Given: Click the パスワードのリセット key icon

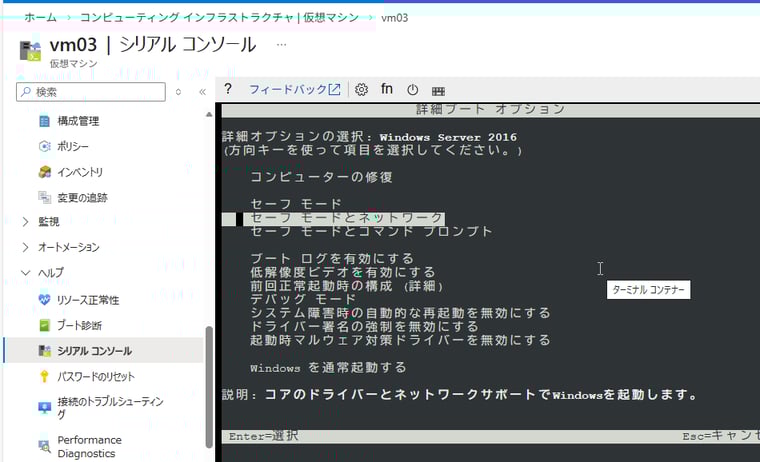Looking at the screenshot, I should click(x=44, y=376).
